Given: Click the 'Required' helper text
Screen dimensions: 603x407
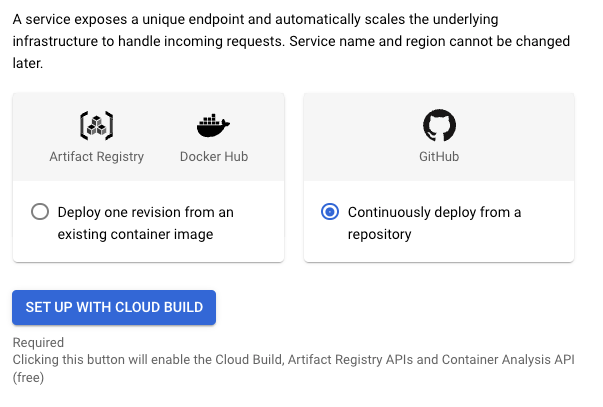Looking at the screenshot, I should [38, 343].
